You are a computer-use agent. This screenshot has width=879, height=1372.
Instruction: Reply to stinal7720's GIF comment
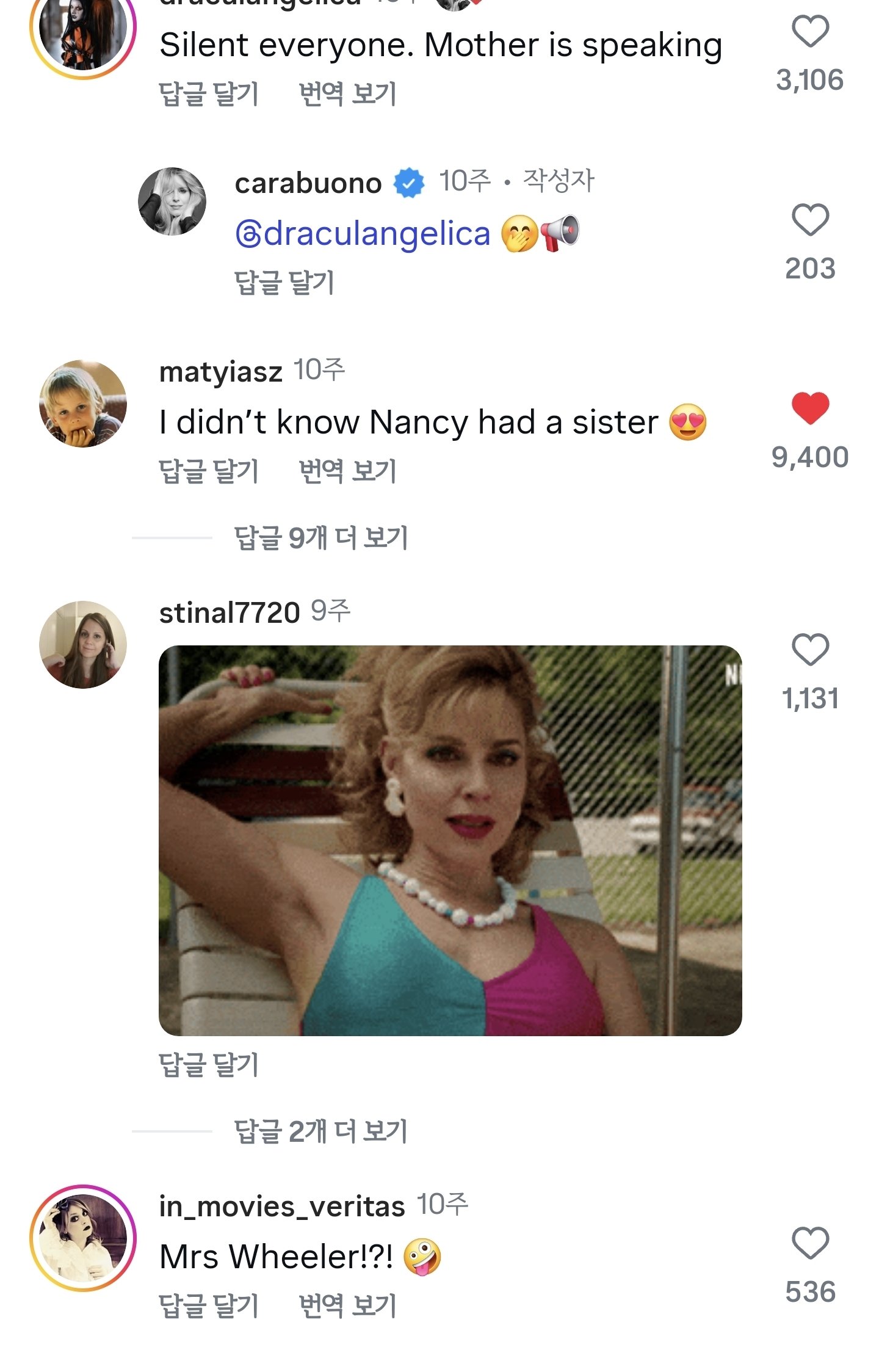pyautogui.click(x=209, y=1065)
